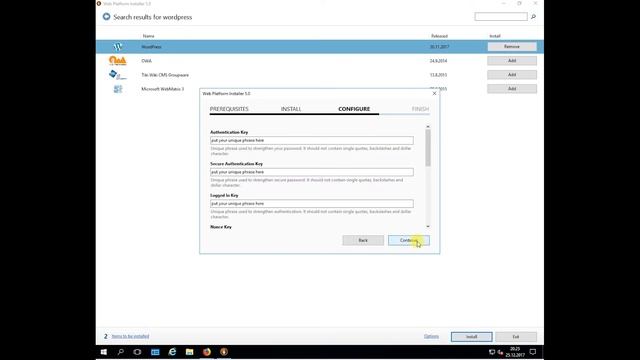Click the taskbar clock and date

click(x=515, y=352)
